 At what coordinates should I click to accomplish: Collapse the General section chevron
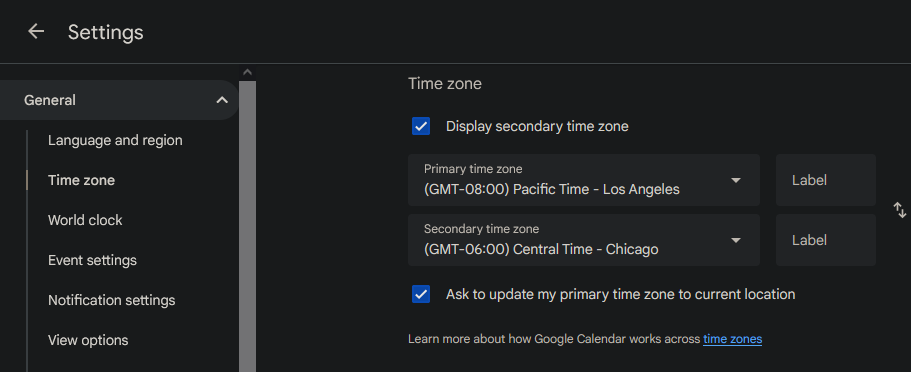click(222, 100)
